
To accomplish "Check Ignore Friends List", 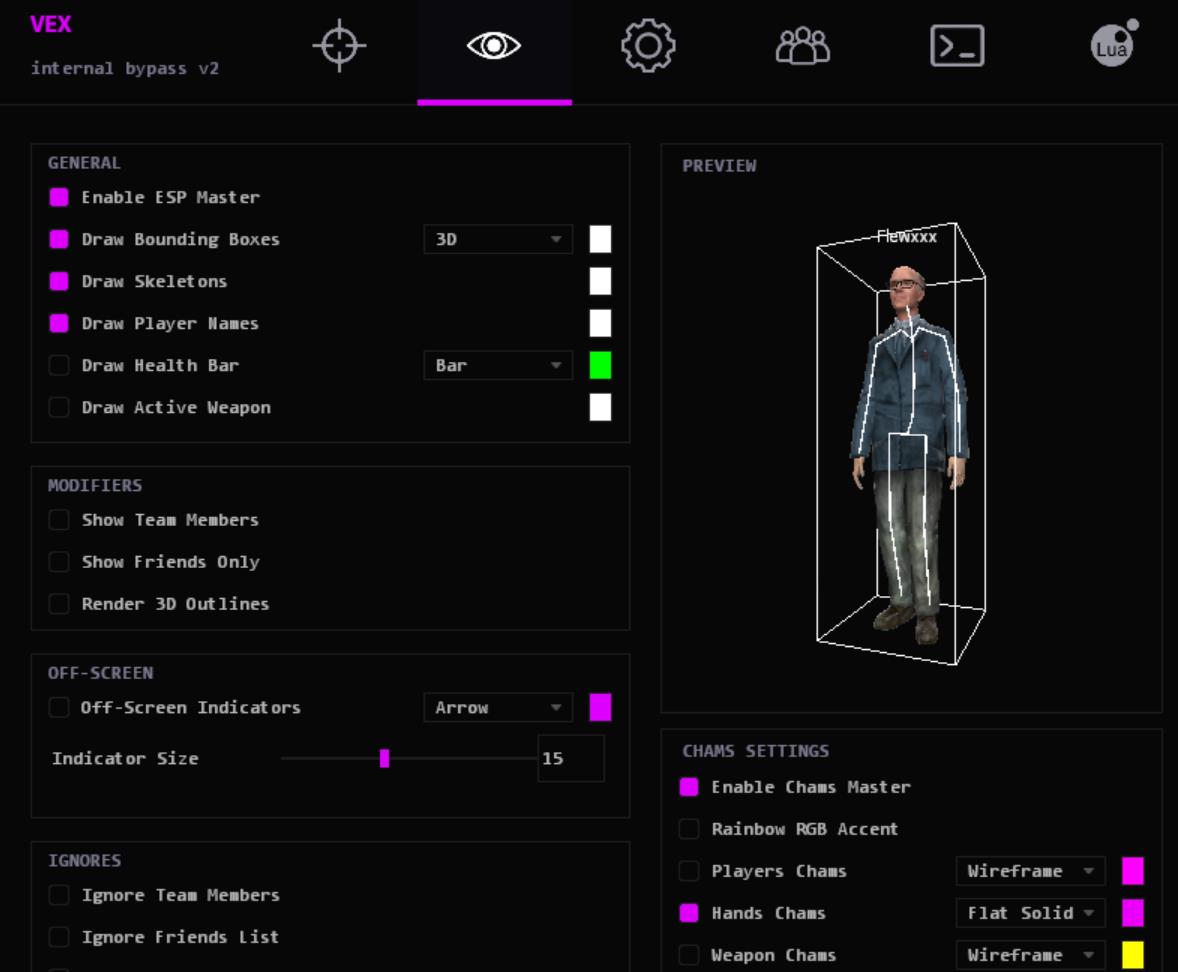I will pyautogui.click(x=59, y=937).
